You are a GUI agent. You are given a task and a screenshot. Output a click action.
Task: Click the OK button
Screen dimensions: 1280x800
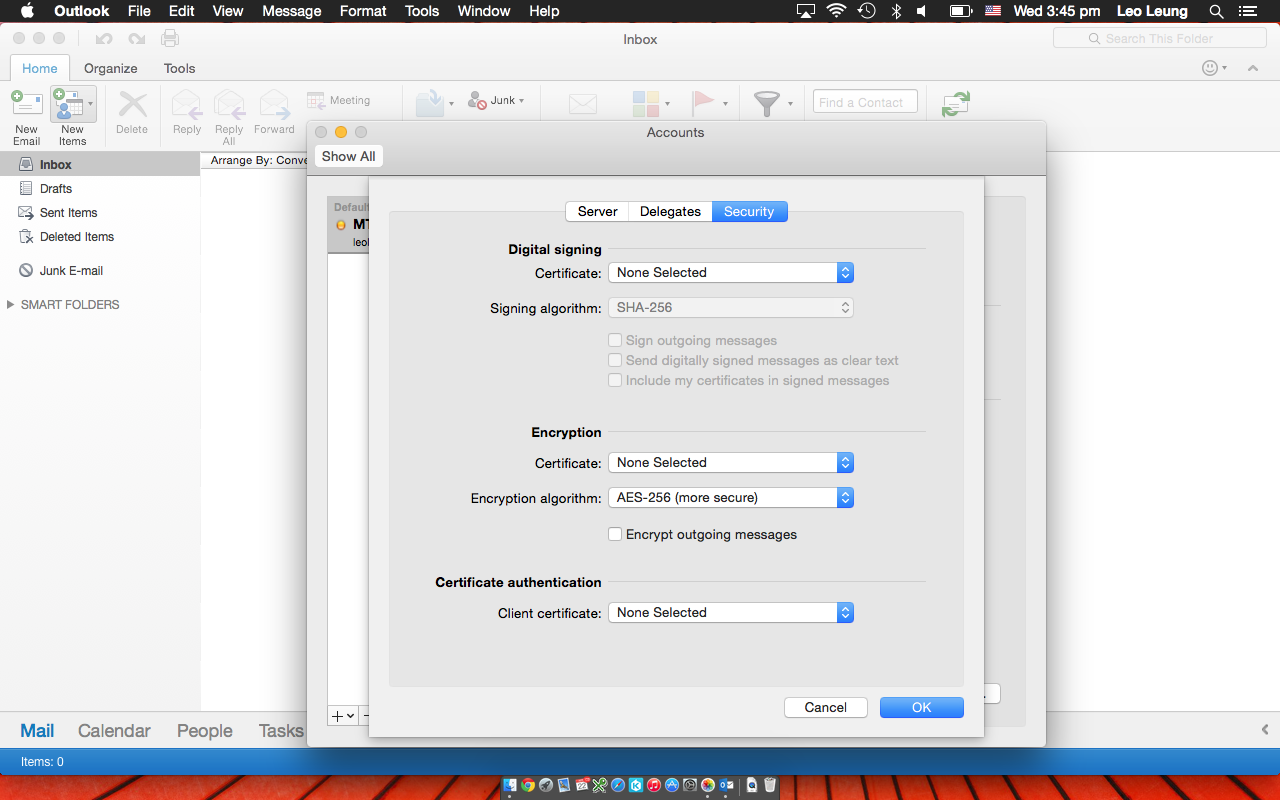(x=922, y=707)
